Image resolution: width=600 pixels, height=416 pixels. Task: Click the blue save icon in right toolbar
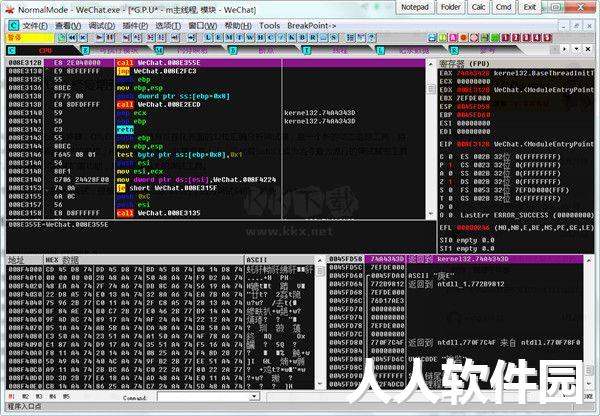pos(432,38)
